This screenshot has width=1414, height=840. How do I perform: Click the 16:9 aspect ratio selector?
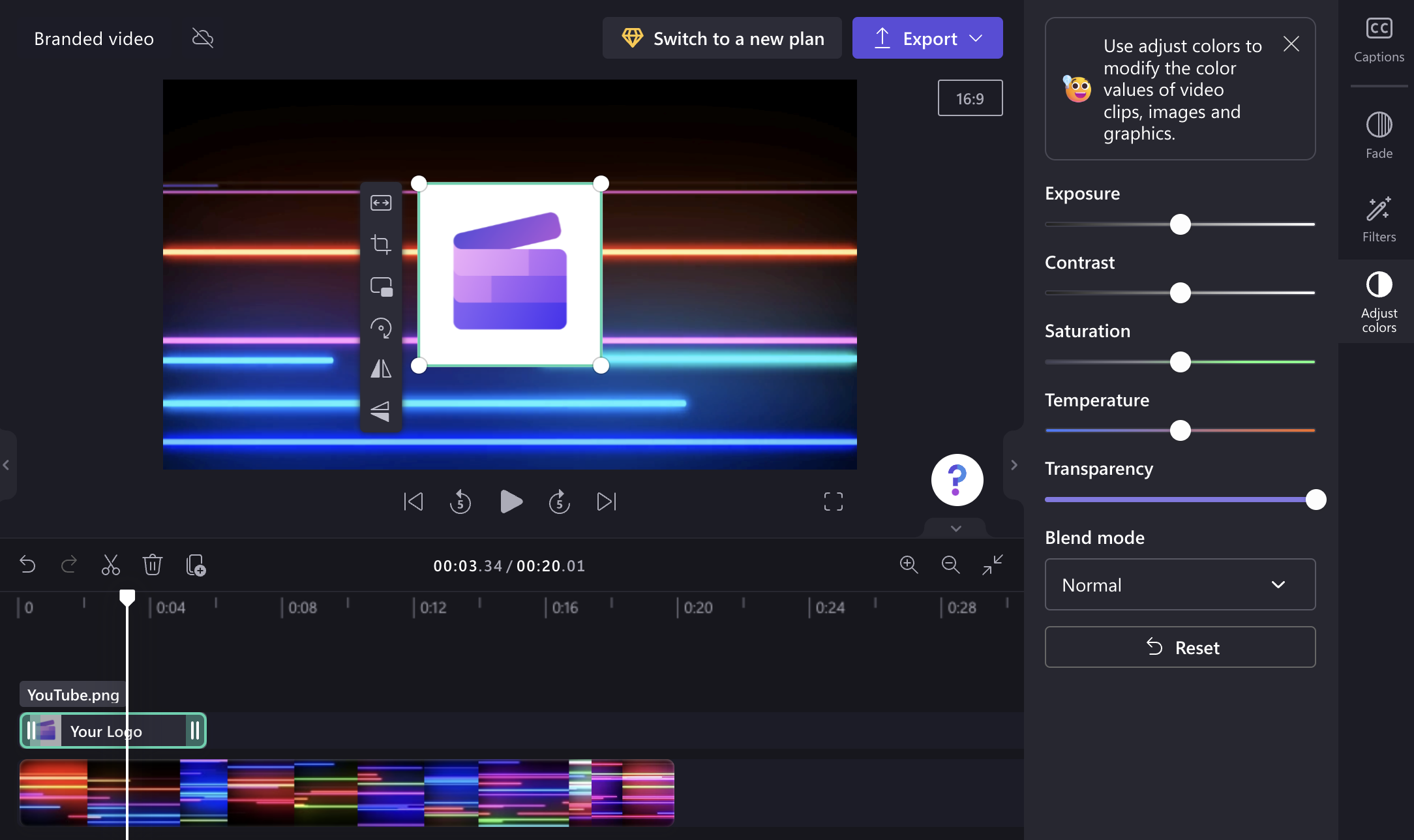(970, 98)
